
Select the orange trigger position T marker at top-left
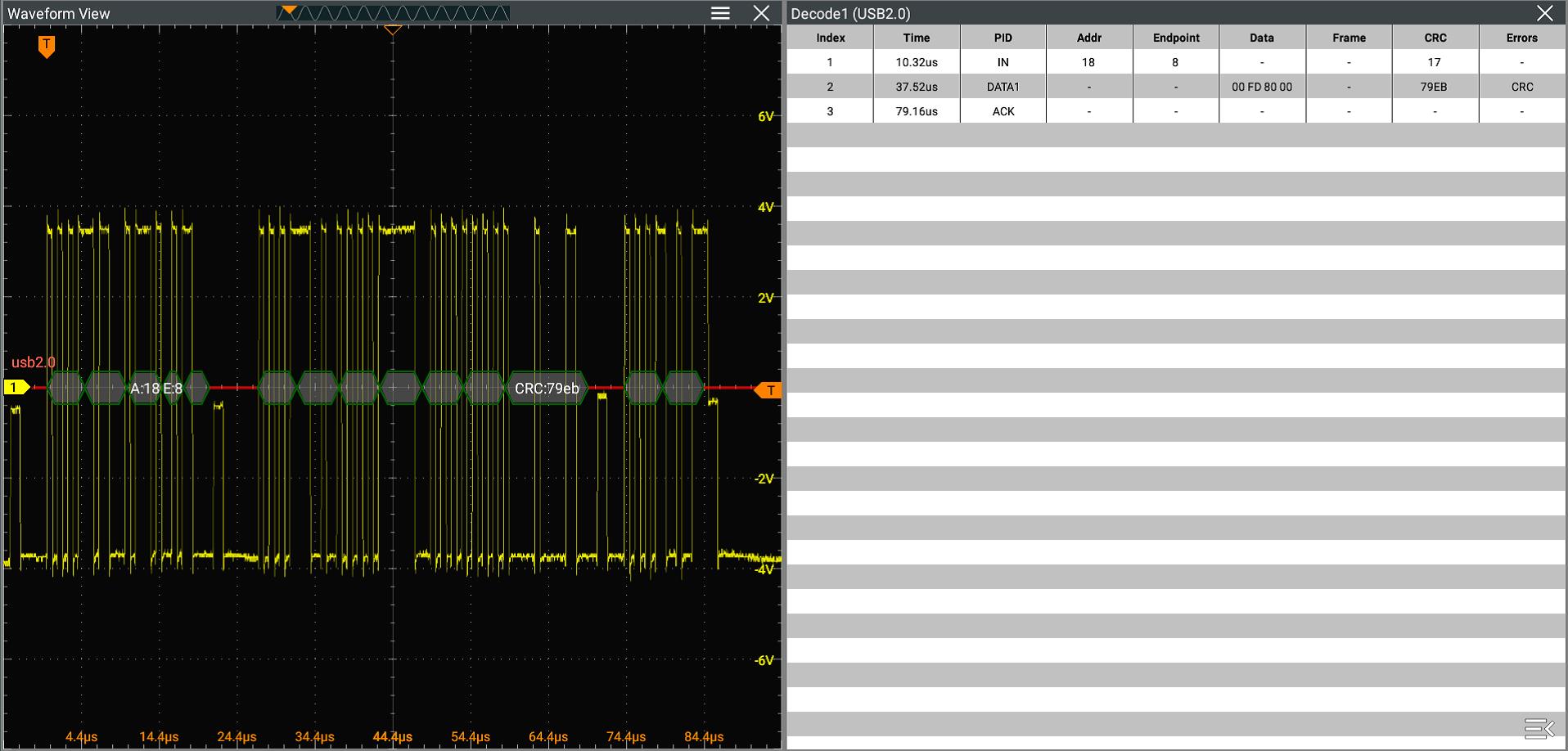pyautogui.click(x=47, y=47)
